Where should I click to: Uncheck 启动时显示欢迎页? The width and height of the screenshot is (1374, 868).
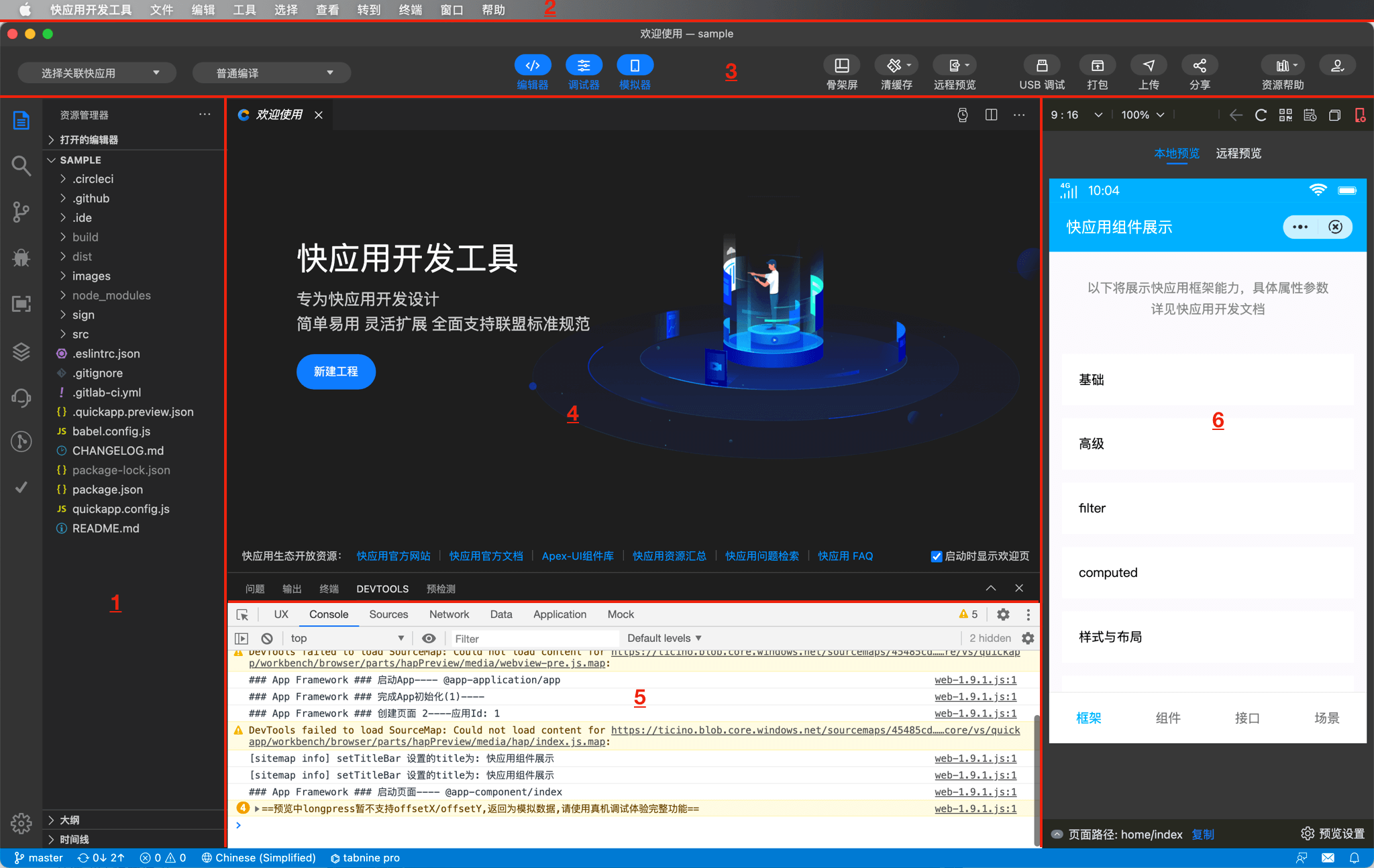click(x=935, y=556)
